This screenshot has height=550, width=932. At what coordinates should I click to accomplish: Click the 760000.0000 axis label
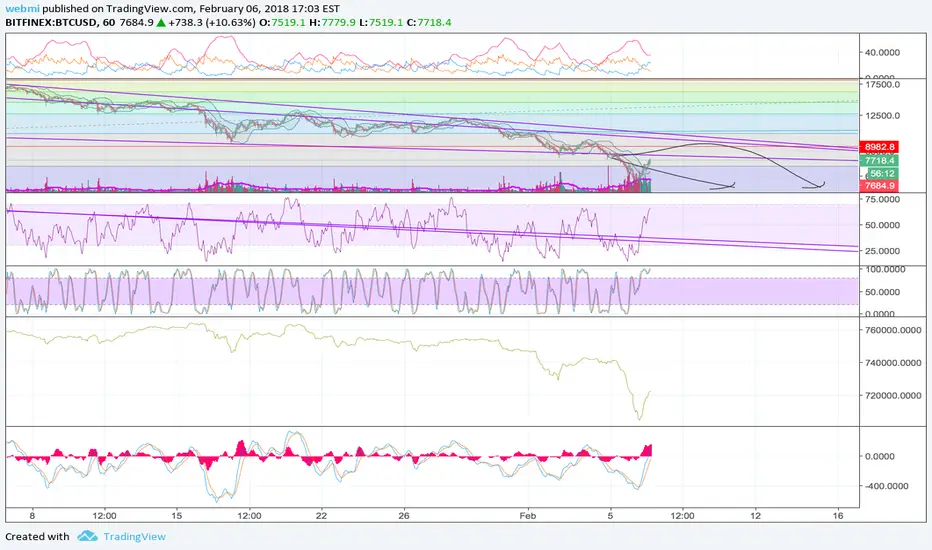(893, 330)
